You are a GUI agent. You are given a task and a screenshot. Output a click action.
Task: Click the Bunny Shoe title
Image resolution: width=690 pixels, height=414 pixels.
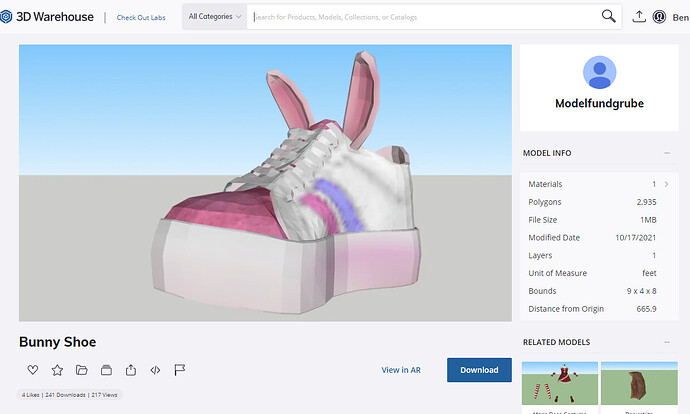[58, 342]
